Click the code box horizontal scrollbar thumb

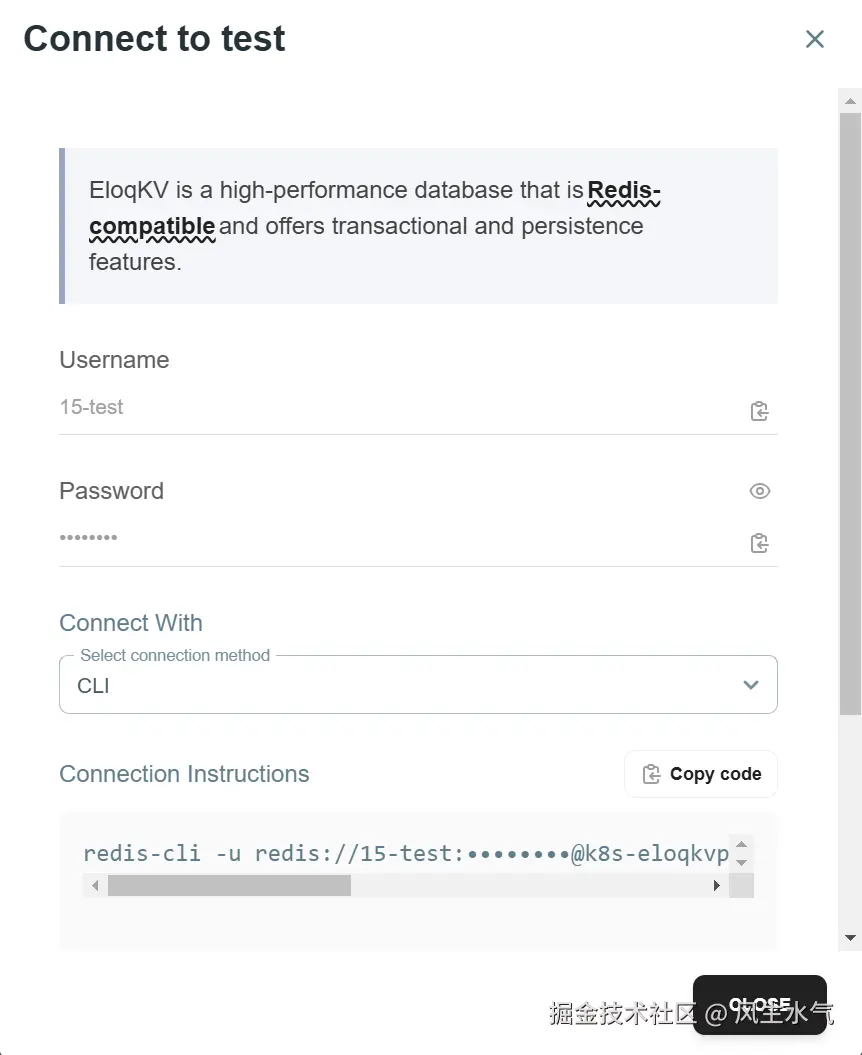(229, 886)
